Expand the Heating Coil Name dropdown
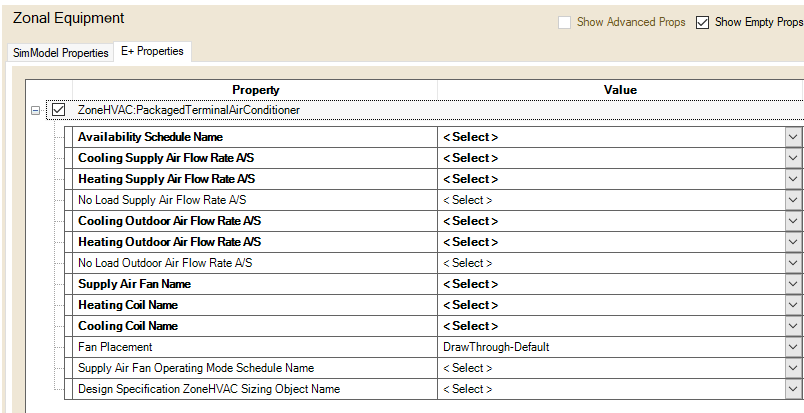The image size is (804, 413). pyautogui.click(x=793, y=305)
